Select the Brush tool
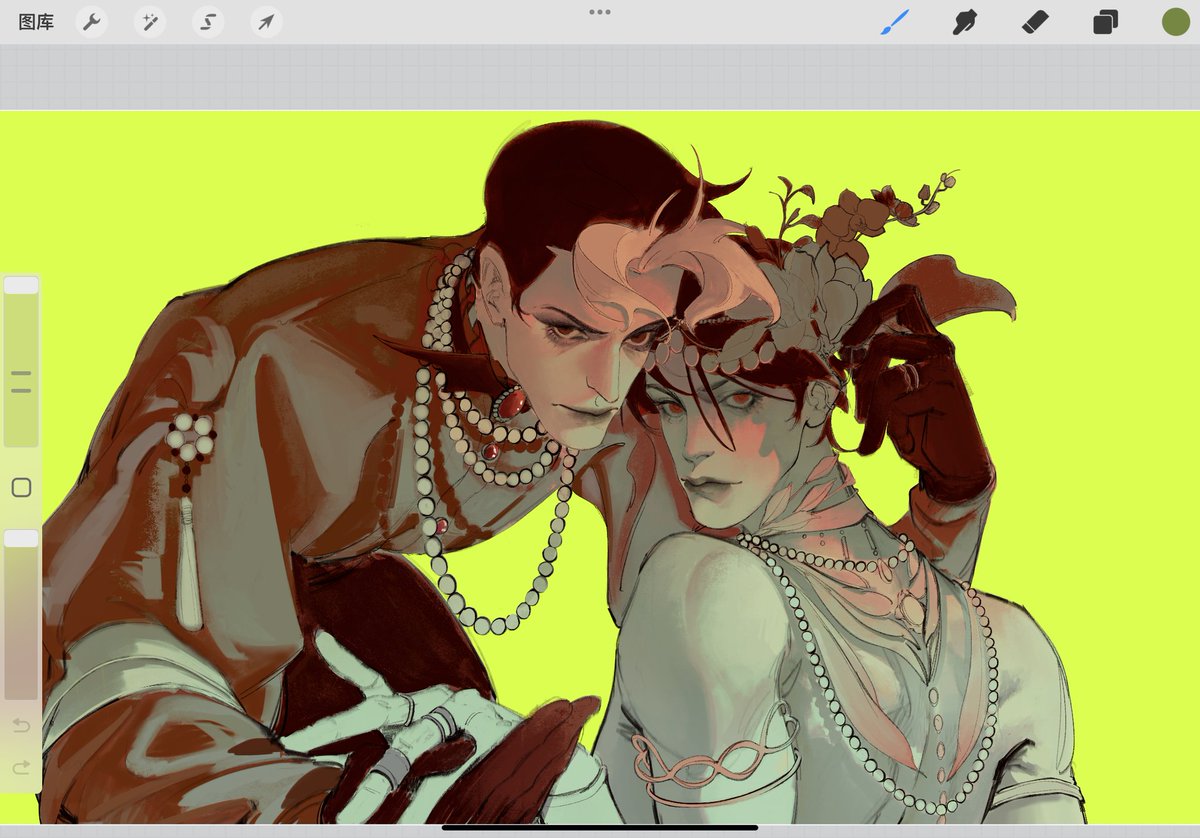 pos(895,22)
